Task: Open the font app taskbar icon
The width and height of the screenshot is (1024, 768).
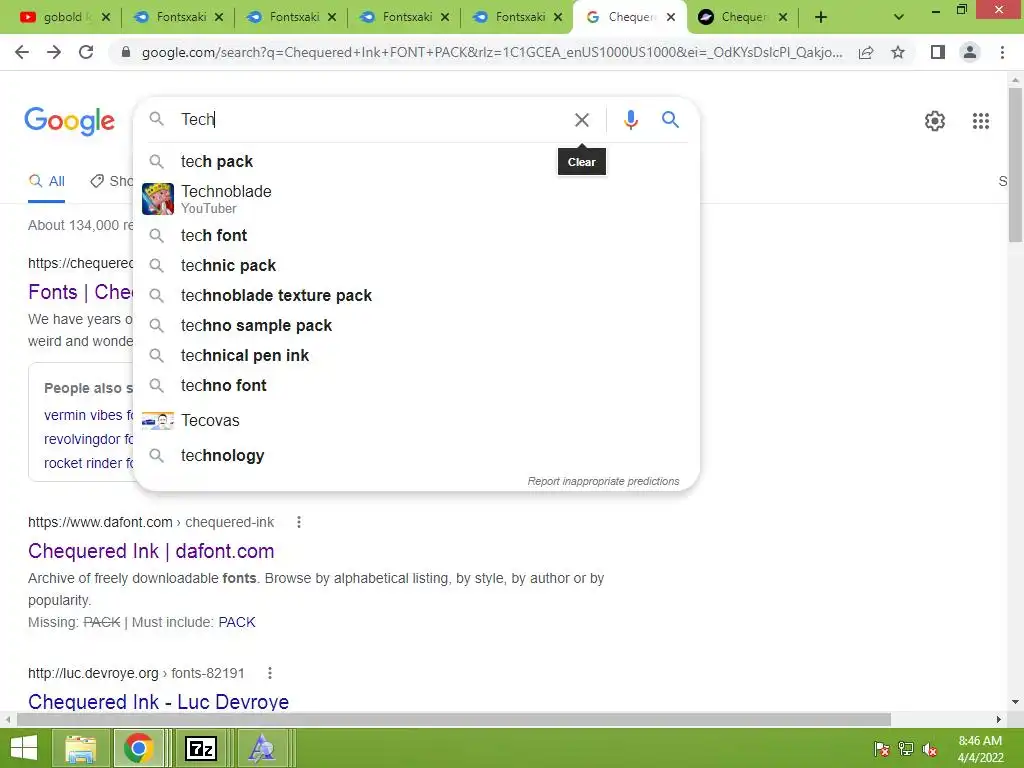Action: pyautogui.click(x=262, y=748)
